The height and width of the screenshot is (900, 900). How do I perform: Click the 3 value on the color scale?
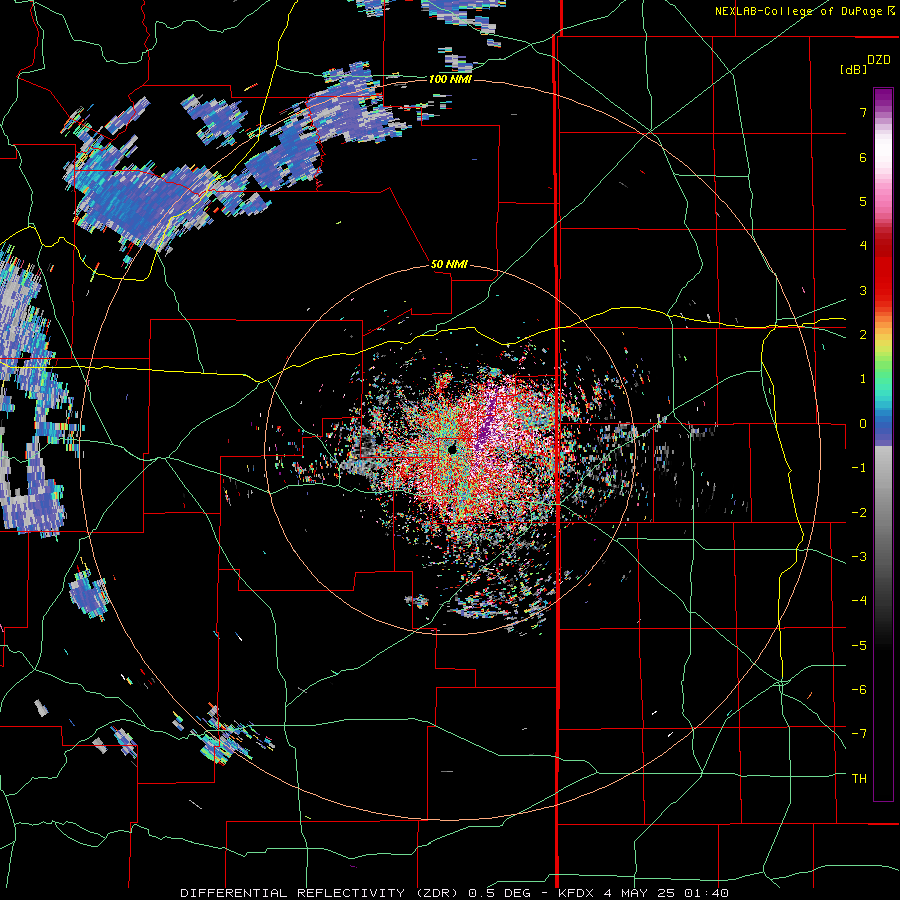tap(863, 290)
